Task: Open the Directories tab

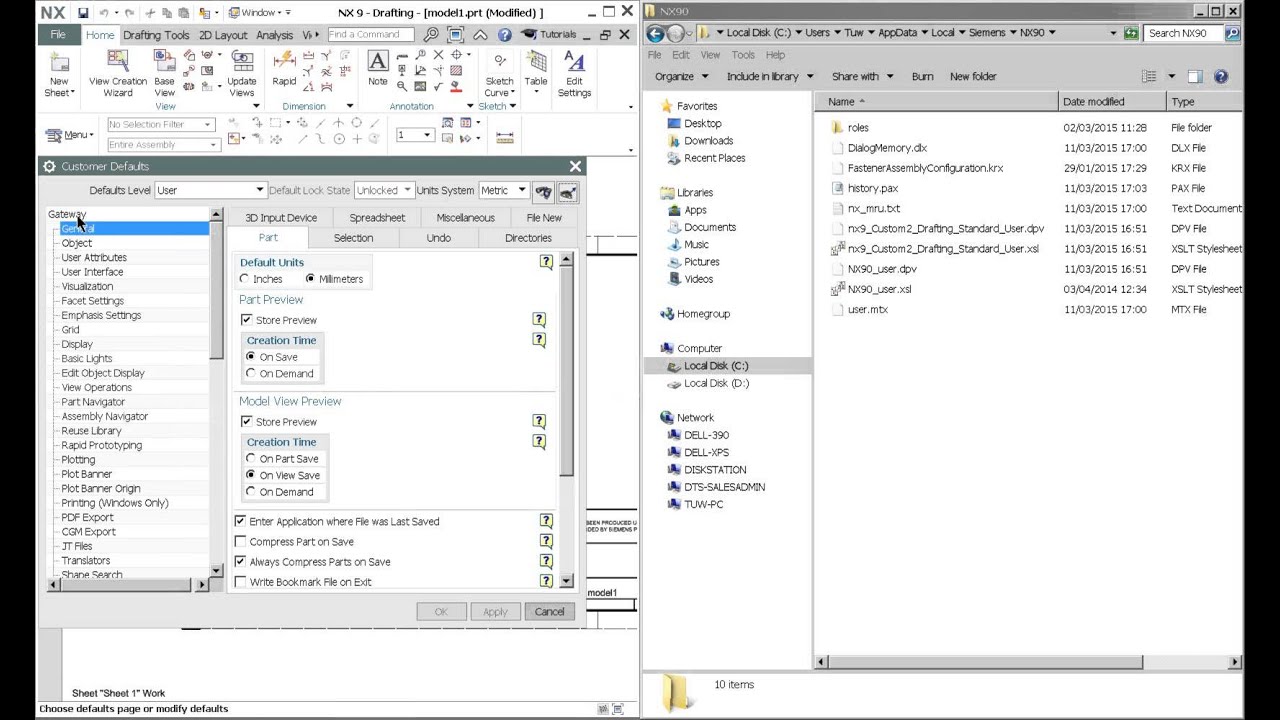Action: point(528,238)
